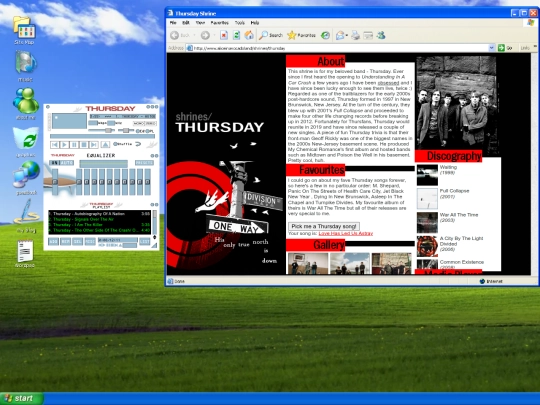Click the playlist ADD button
Screen dimensions: 540x405
53,241
